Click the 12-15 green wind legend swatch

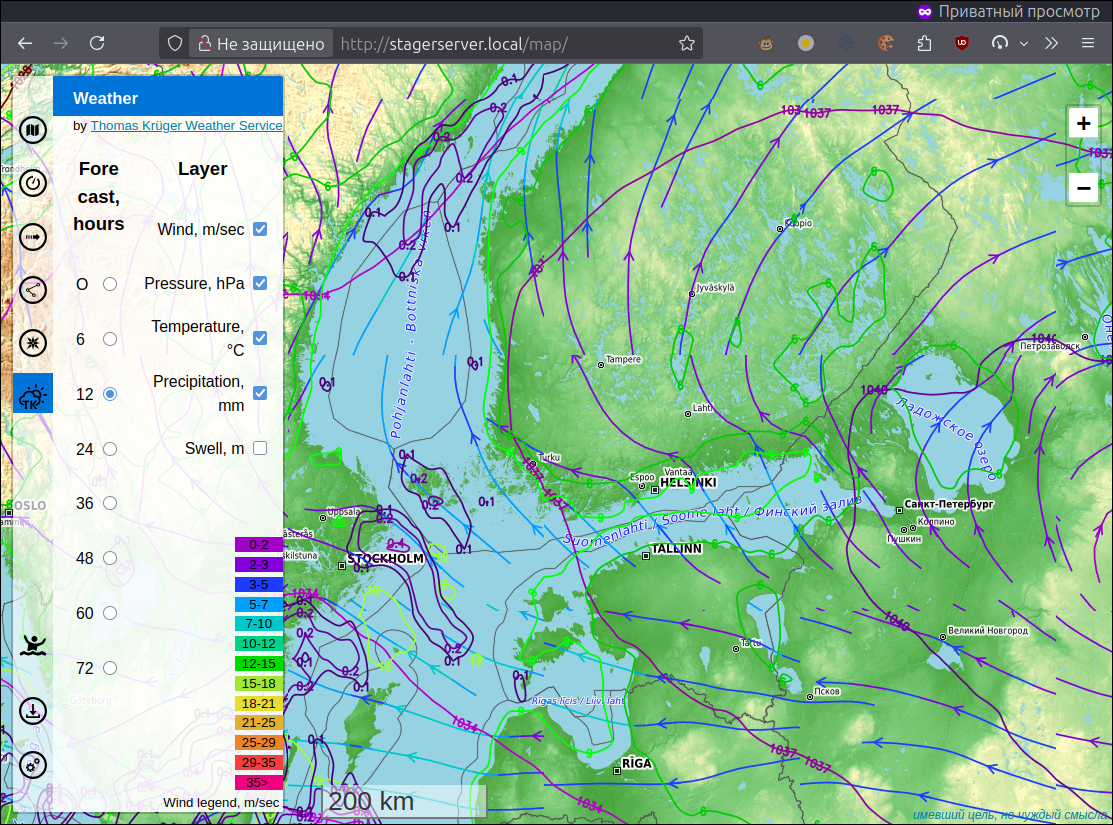259,664
